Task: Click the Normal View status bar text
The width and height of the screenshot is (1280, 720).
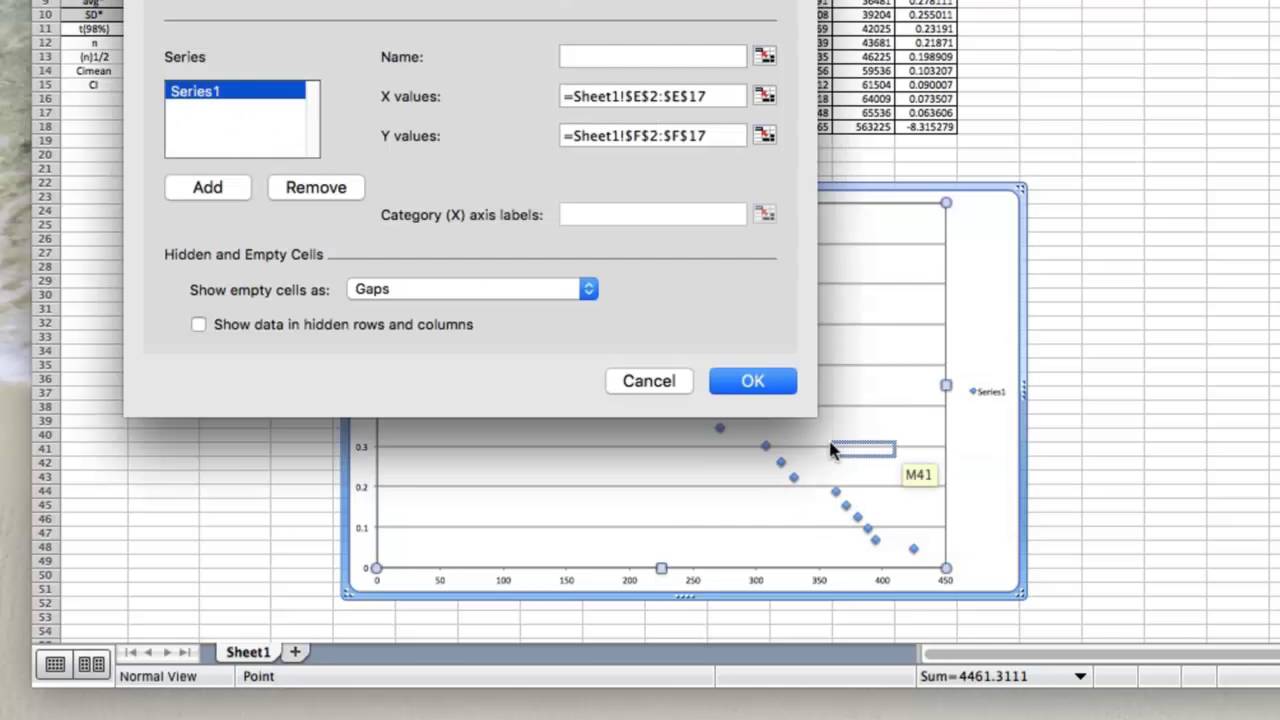Action: tap(158, 676)
